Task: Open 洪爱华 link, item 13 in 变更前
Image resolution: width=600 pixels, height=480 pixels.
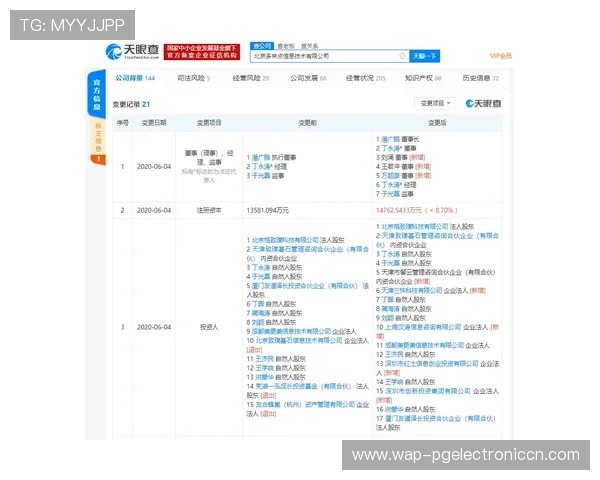Action: [x=264, y=377]
